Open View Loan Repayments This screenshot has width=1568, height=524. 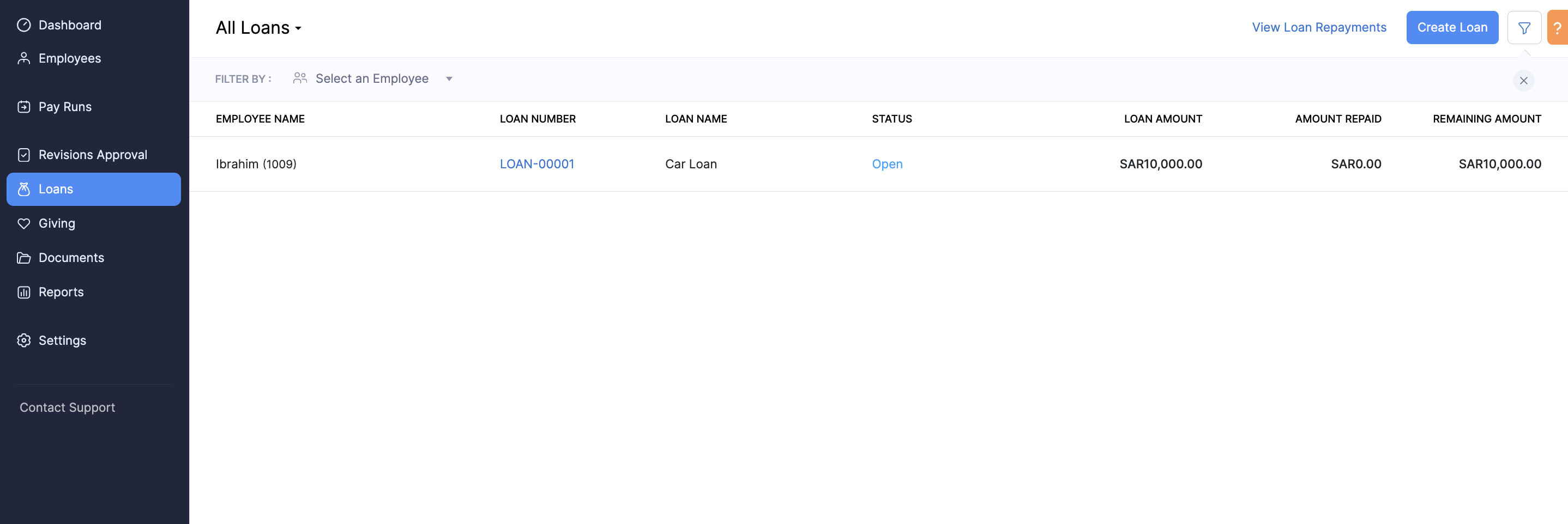1319,27
